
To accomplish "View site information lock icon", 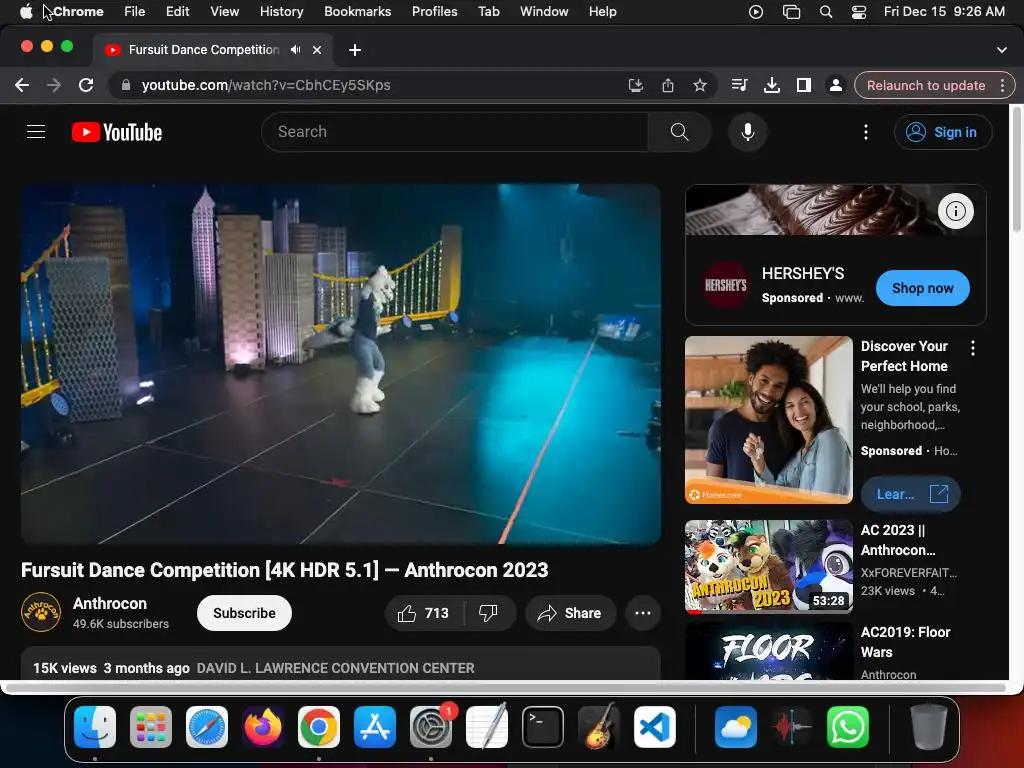I will point(126,85).
